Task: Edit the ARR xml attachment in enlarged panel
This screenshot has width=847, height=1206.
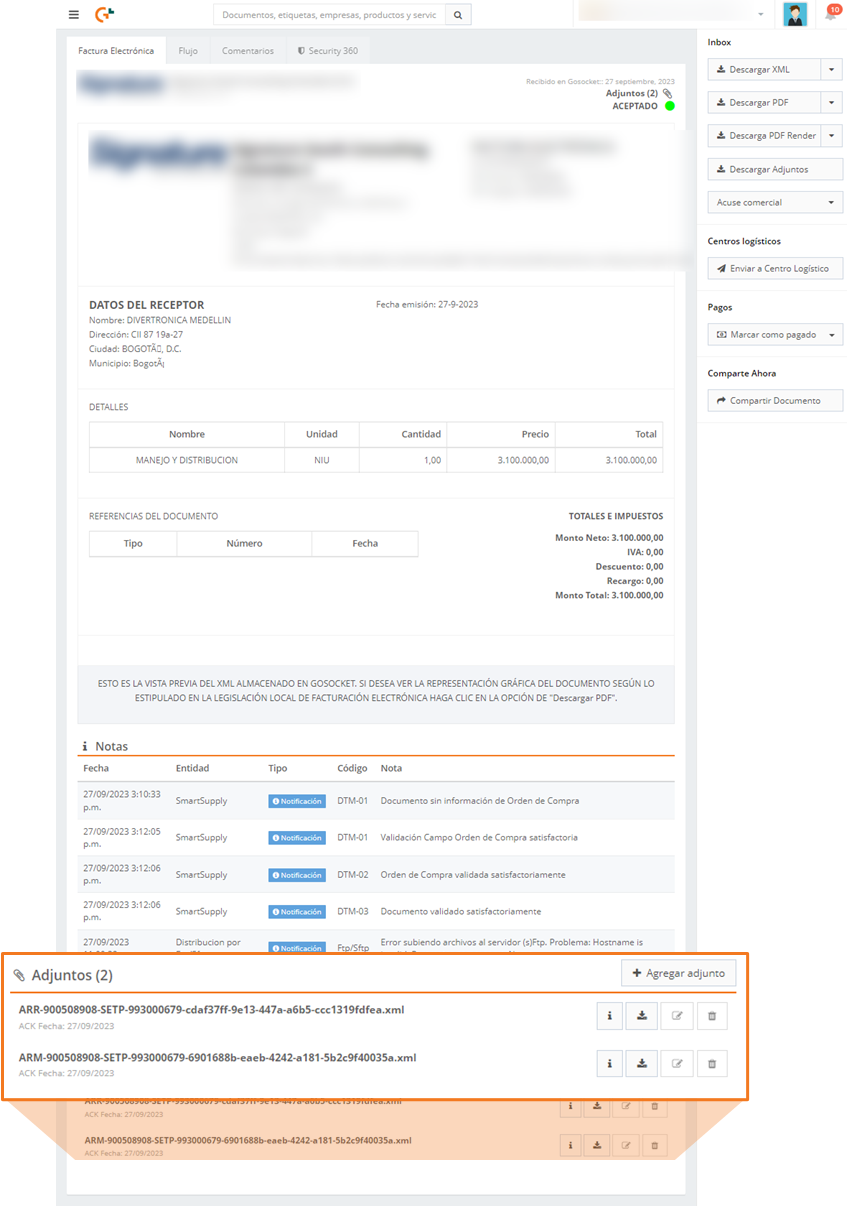Action: click(677, 1016)
